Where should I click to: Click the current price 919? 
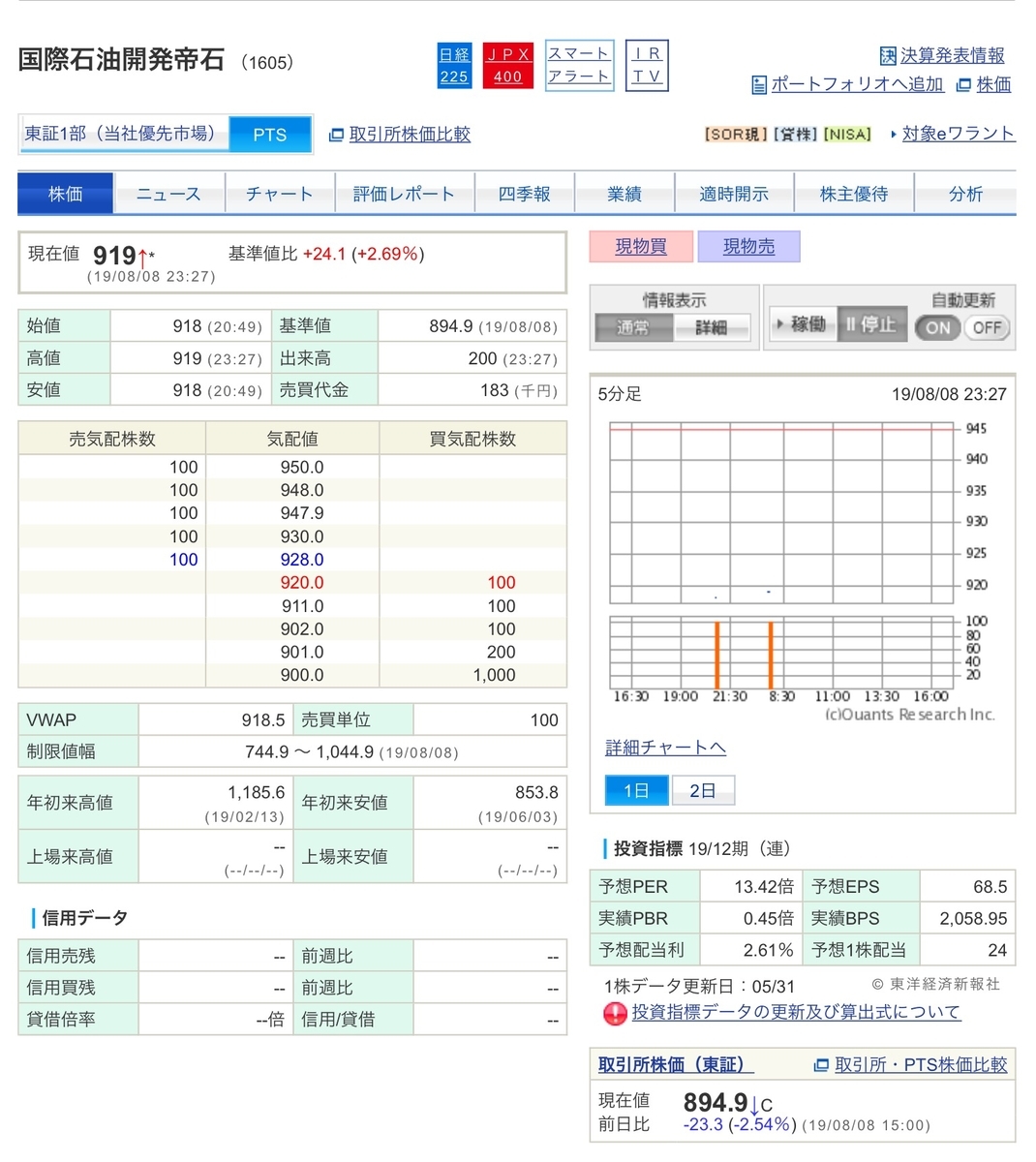pos(114,256)
